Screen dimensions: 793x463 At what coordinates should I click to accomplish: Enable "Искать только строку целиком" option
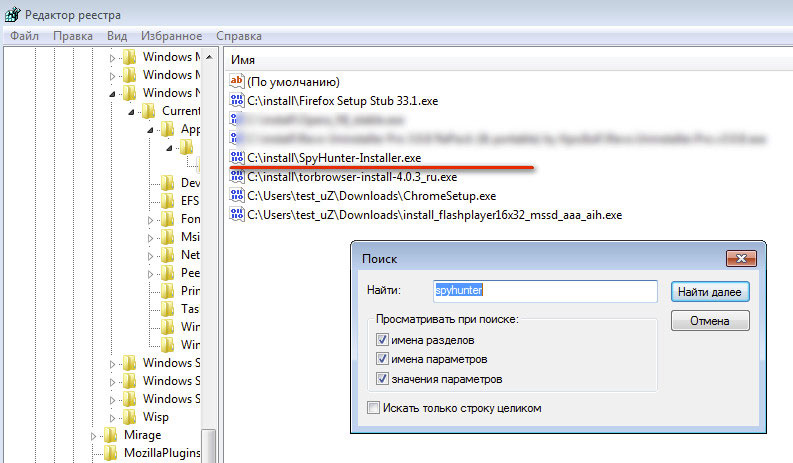374,408
